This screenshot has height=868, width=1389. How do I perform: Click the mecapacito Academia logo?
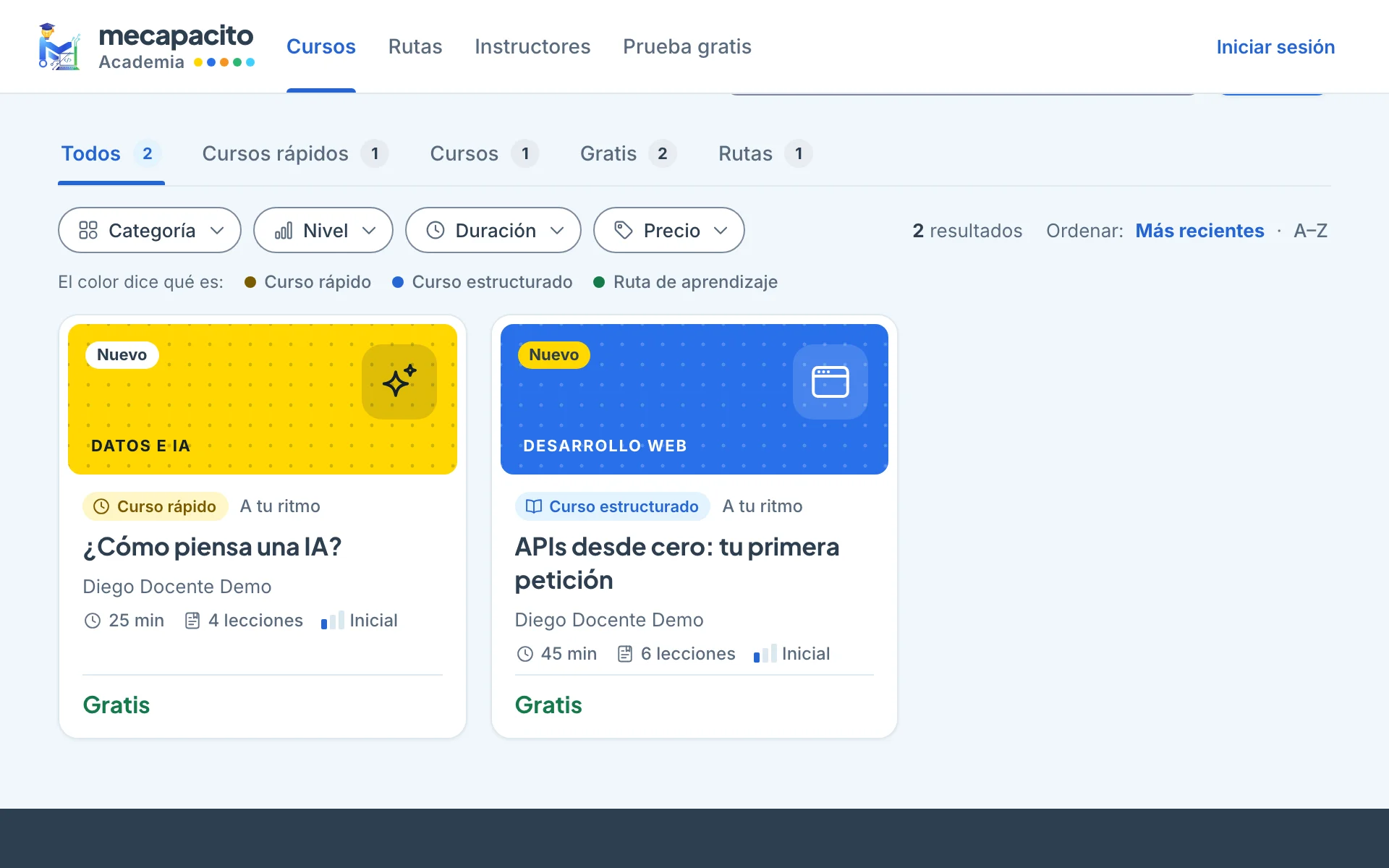(146, 46)
